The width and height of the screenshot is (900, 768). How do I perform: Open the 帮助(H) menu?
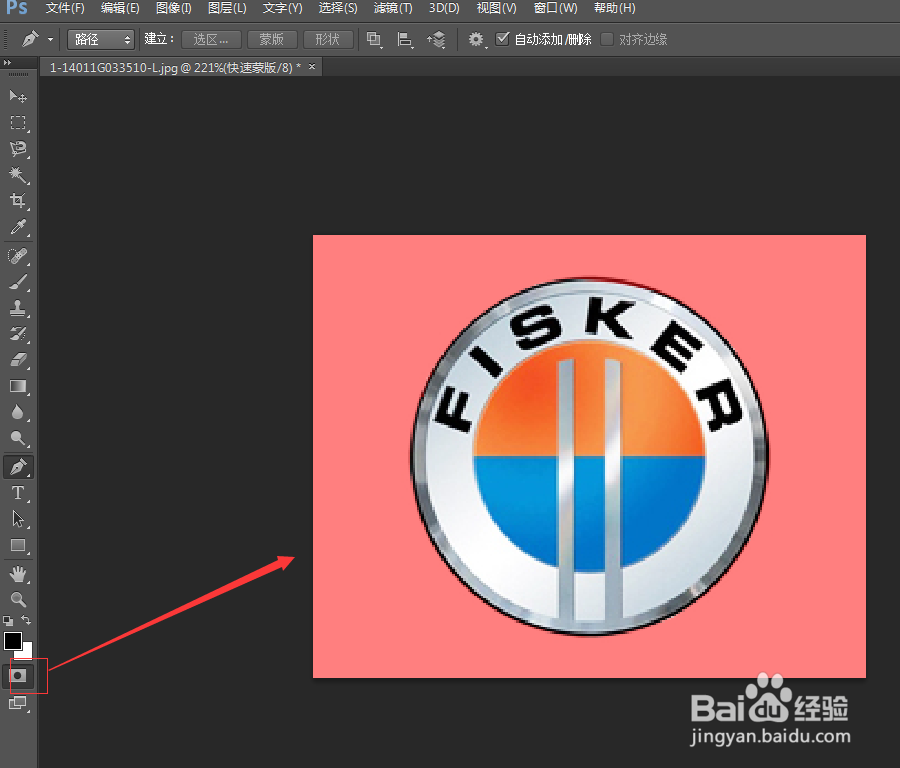click(x=615, y=8)
